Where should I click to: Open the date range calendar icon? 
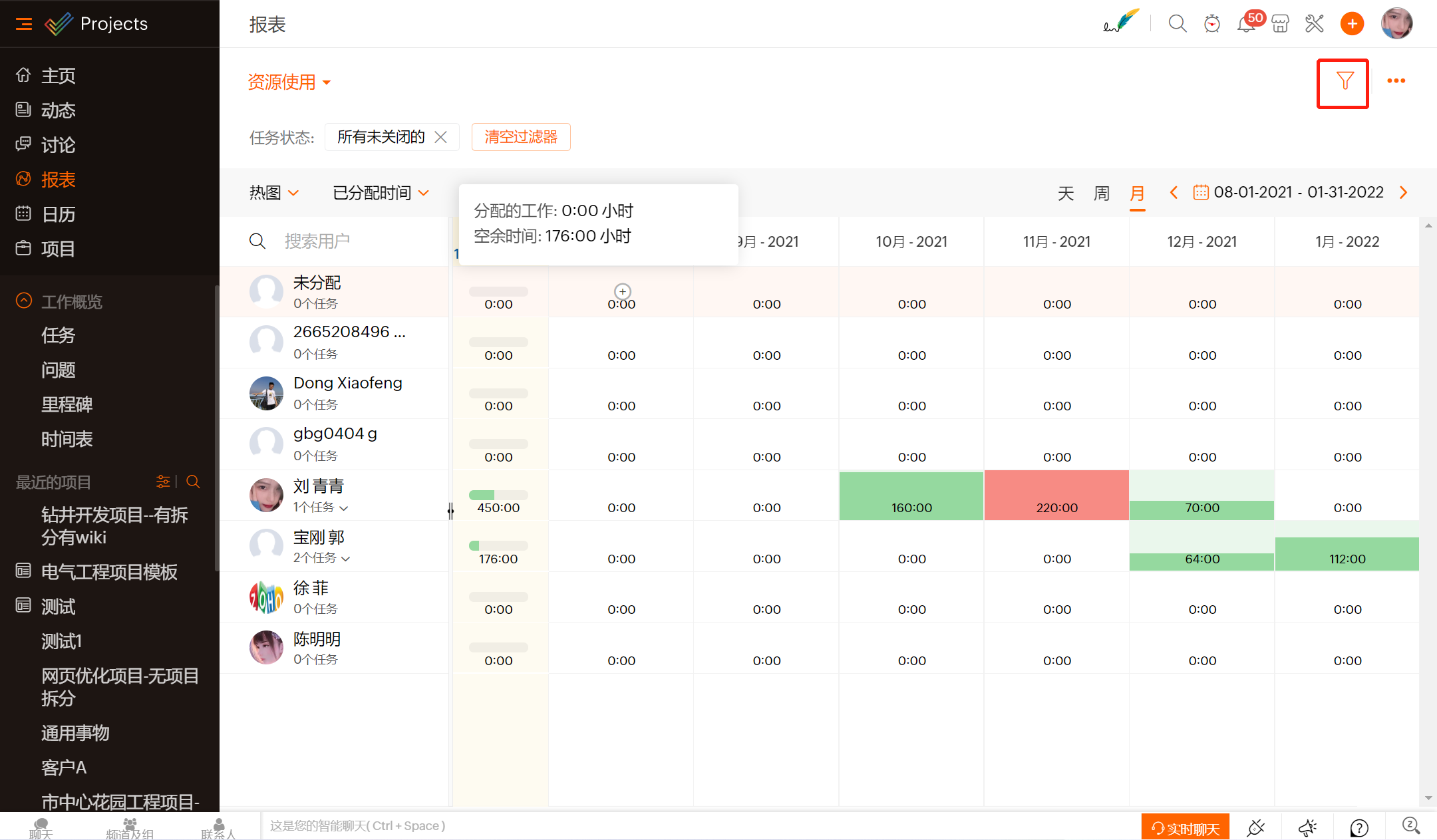coord(1200,192)
